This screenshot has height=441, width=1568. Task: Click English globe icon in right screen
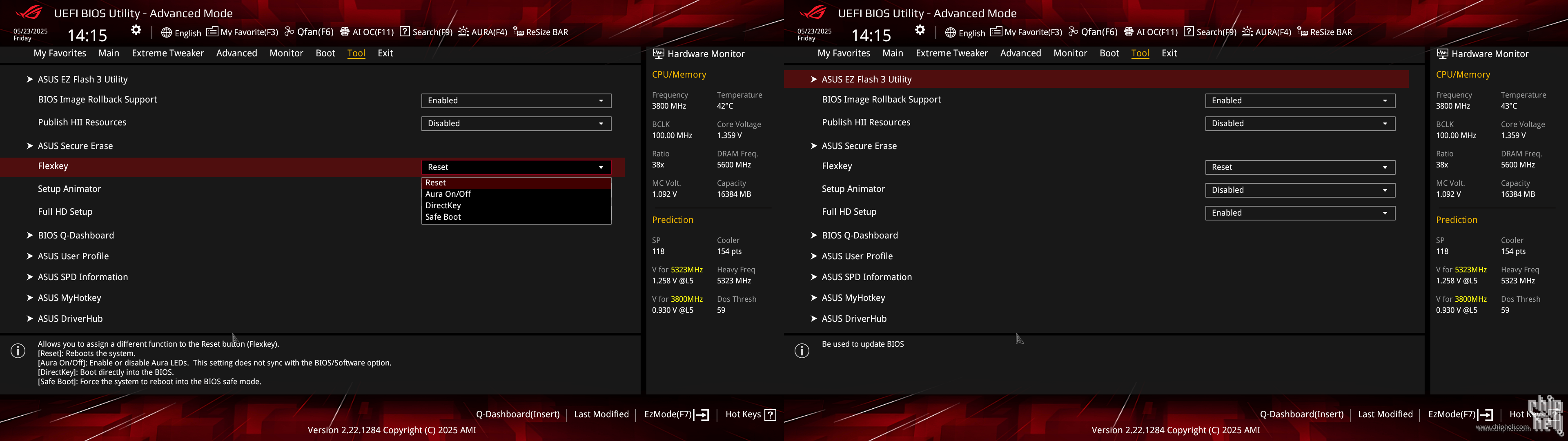pos(950,32)
